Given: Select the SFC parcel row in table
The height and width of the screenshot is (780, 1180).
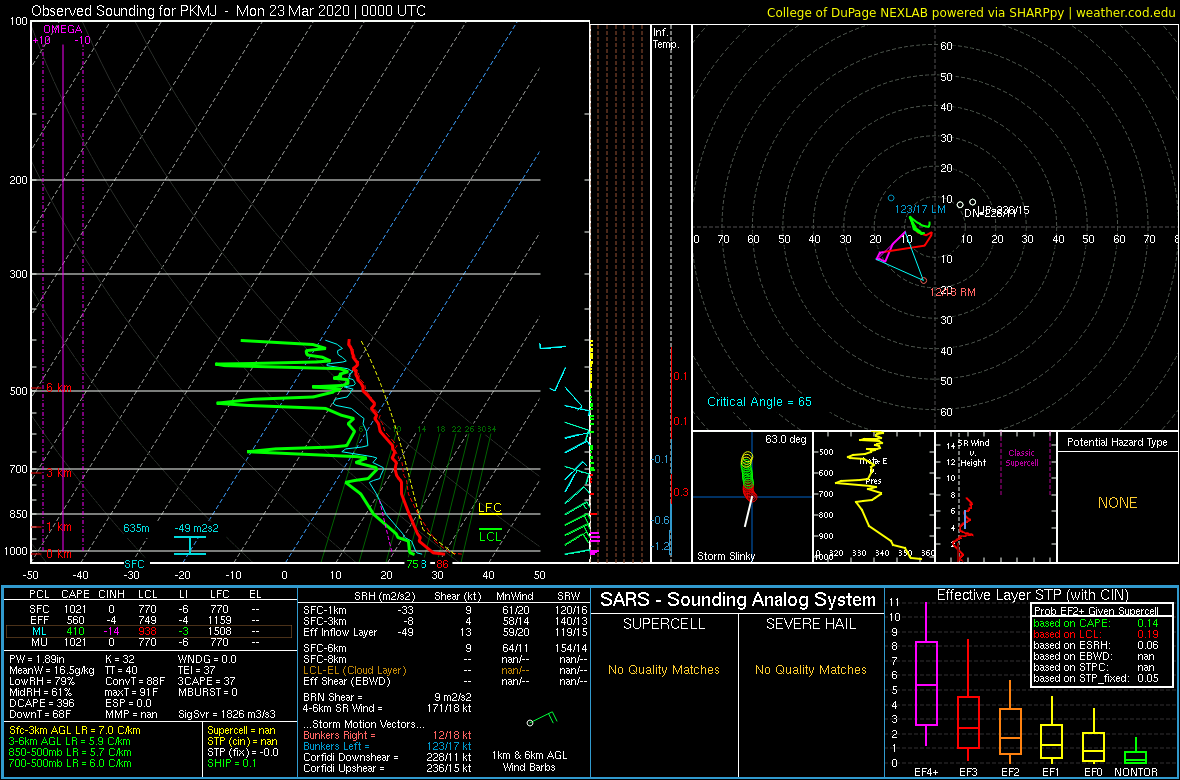Looking at the screenshot, I should tap(149, 607).
